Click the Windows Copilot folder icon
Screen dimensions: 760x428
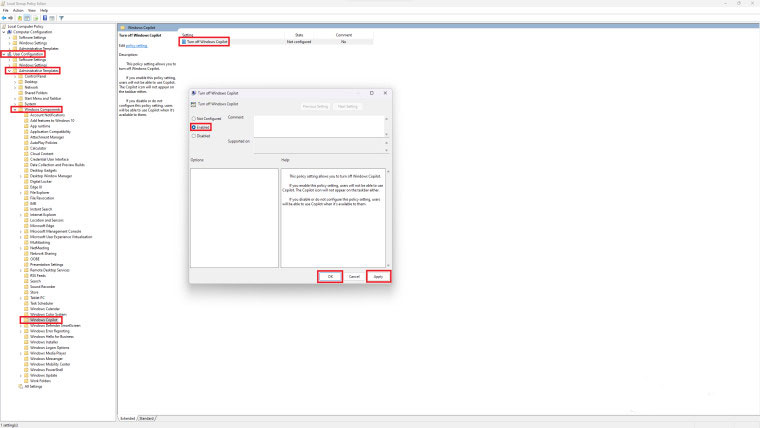(x=26, y=320)
